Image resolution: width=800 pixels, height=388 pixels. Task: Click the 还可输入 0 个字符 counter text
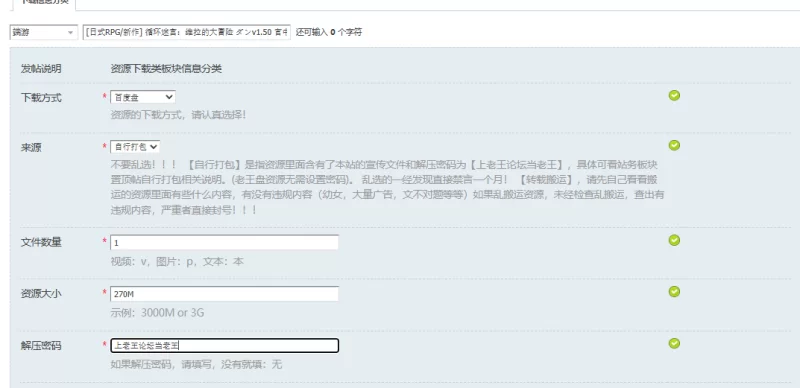329,32
